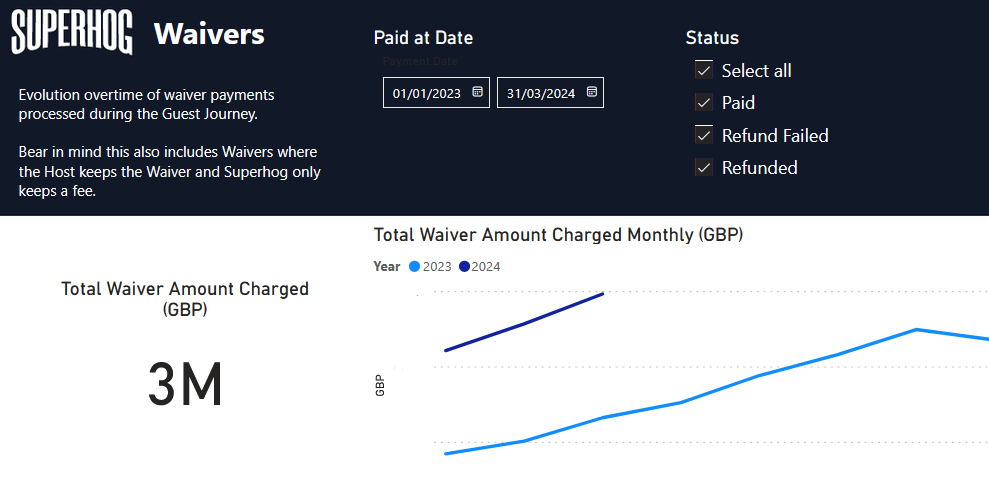Toggle the Refund Failed checkbox

coord(704,135)
